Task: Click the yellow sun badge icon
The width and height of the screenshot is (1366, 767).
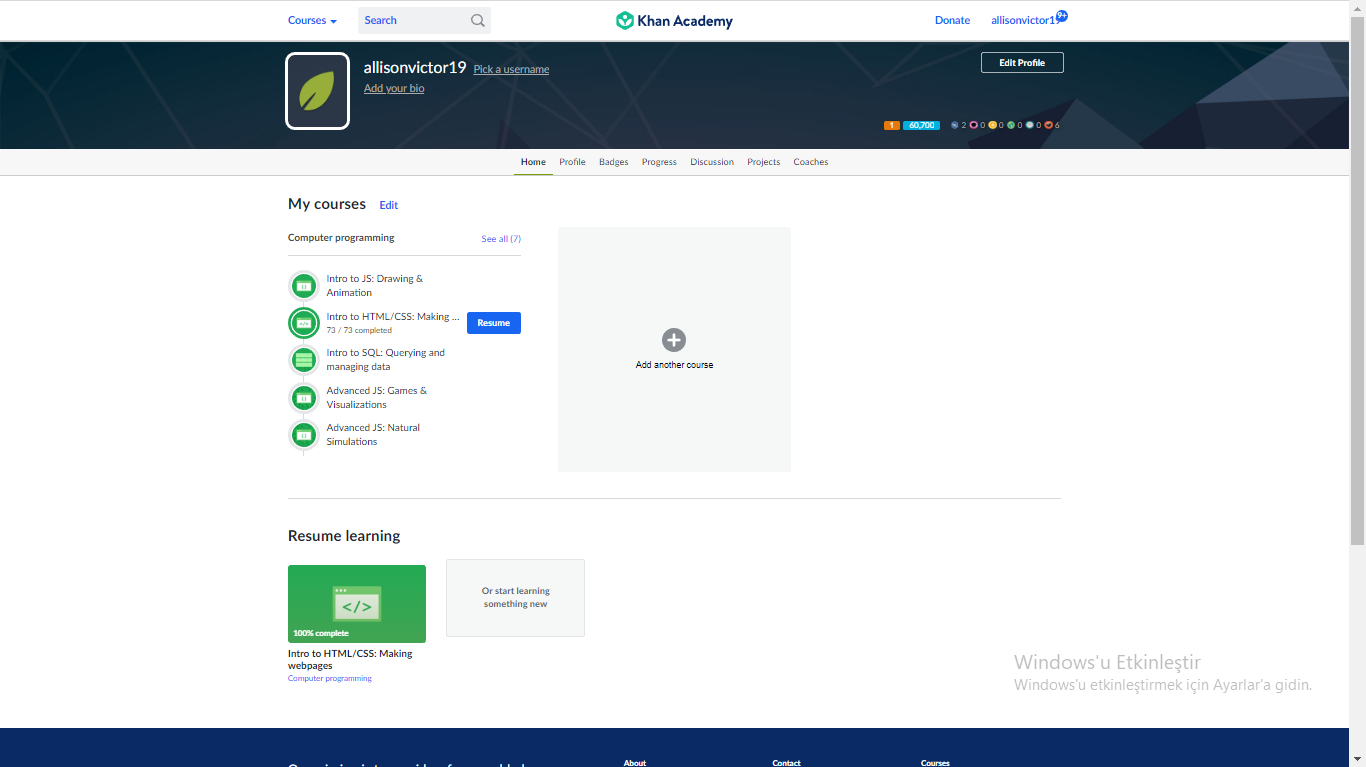Action: pyautogui.click(x=992, y=125)
